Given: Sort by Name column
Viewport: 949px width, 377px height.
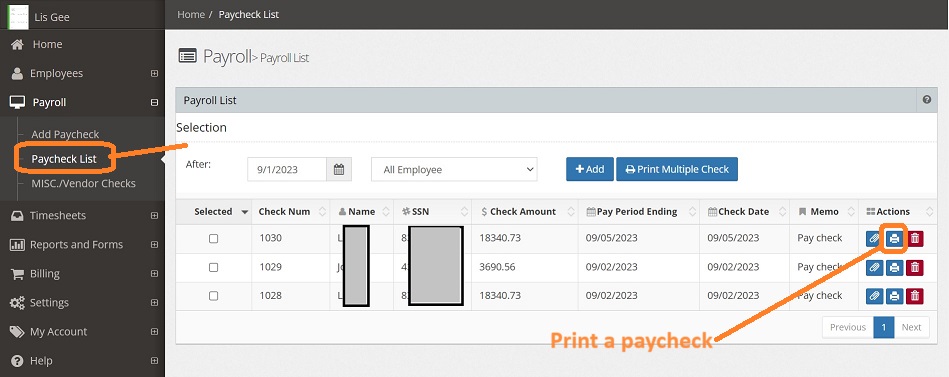Looking at the screenshot, I should pyautogui.click(x=361, y=212).
